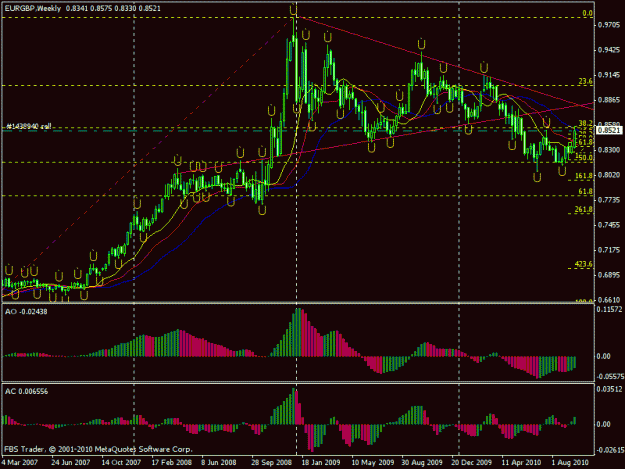Select the #1438940 sell order label
625x469 pixels.
click(x=28, y=126)
